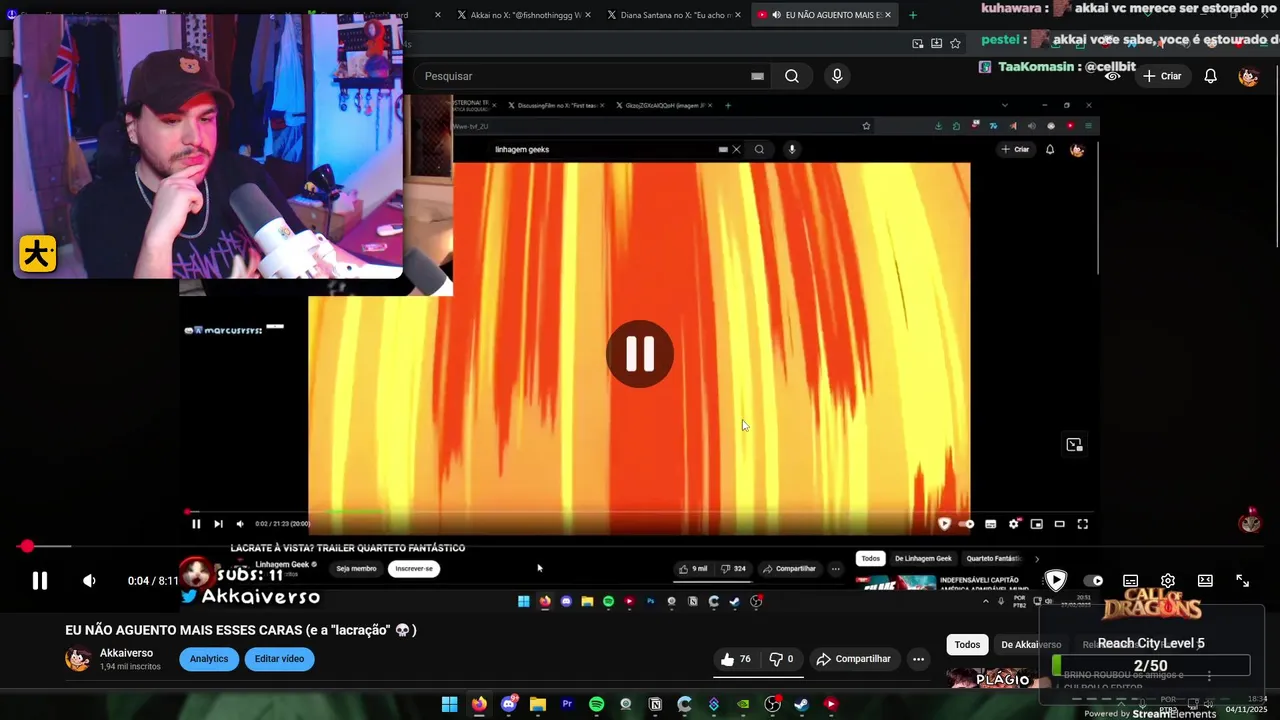Open Steam from the bottom taskbar
Image resolution: width=1280 pixels, height=720 pixels.
801,704
